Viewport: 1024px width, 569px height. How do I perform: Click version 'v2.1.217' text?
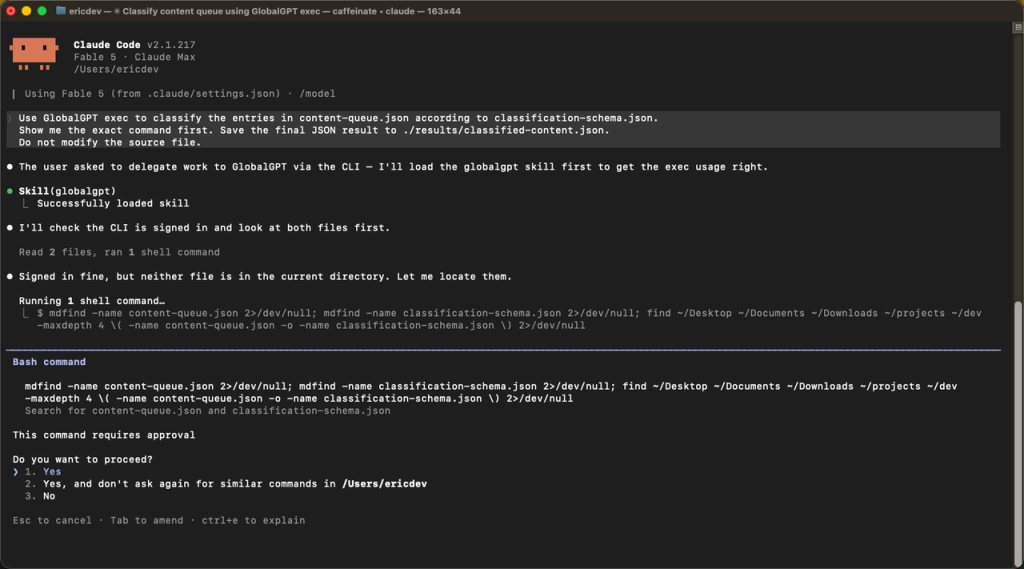click(x=171, y=45)
